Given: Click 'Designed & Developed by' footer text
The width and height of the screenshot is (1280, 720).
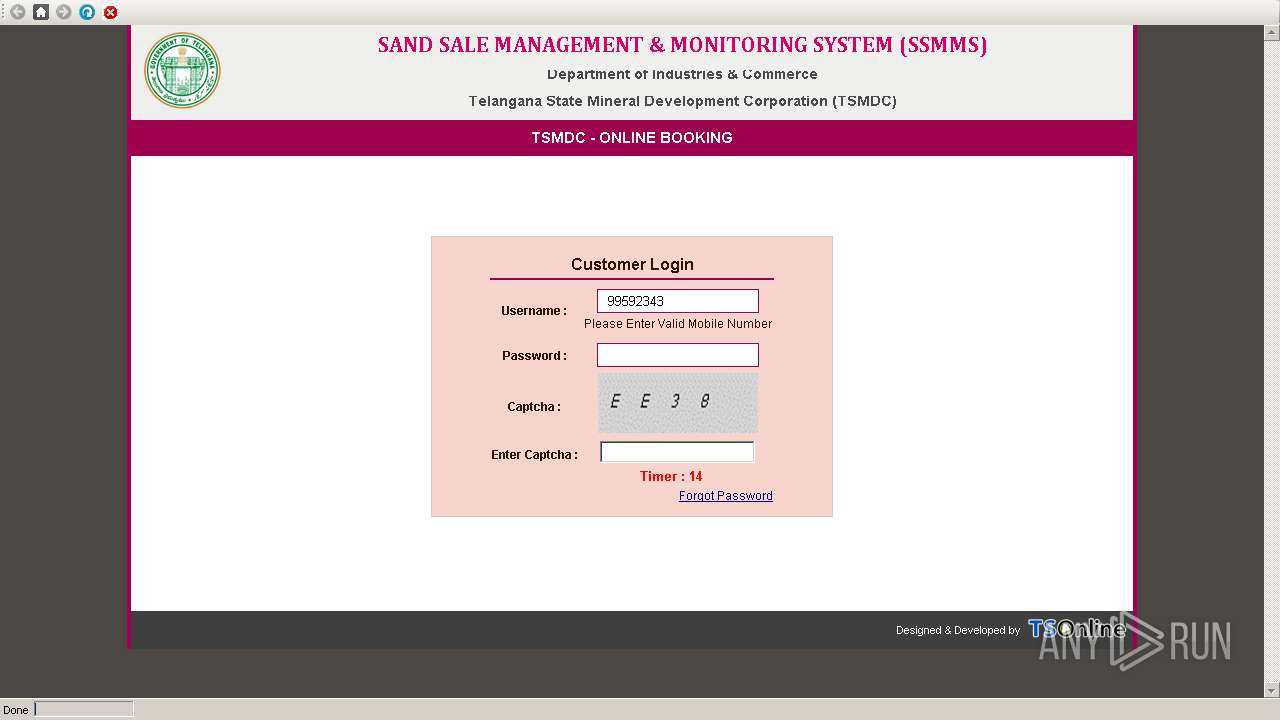Looking at the screenshot, I should [x=958, y=630].
